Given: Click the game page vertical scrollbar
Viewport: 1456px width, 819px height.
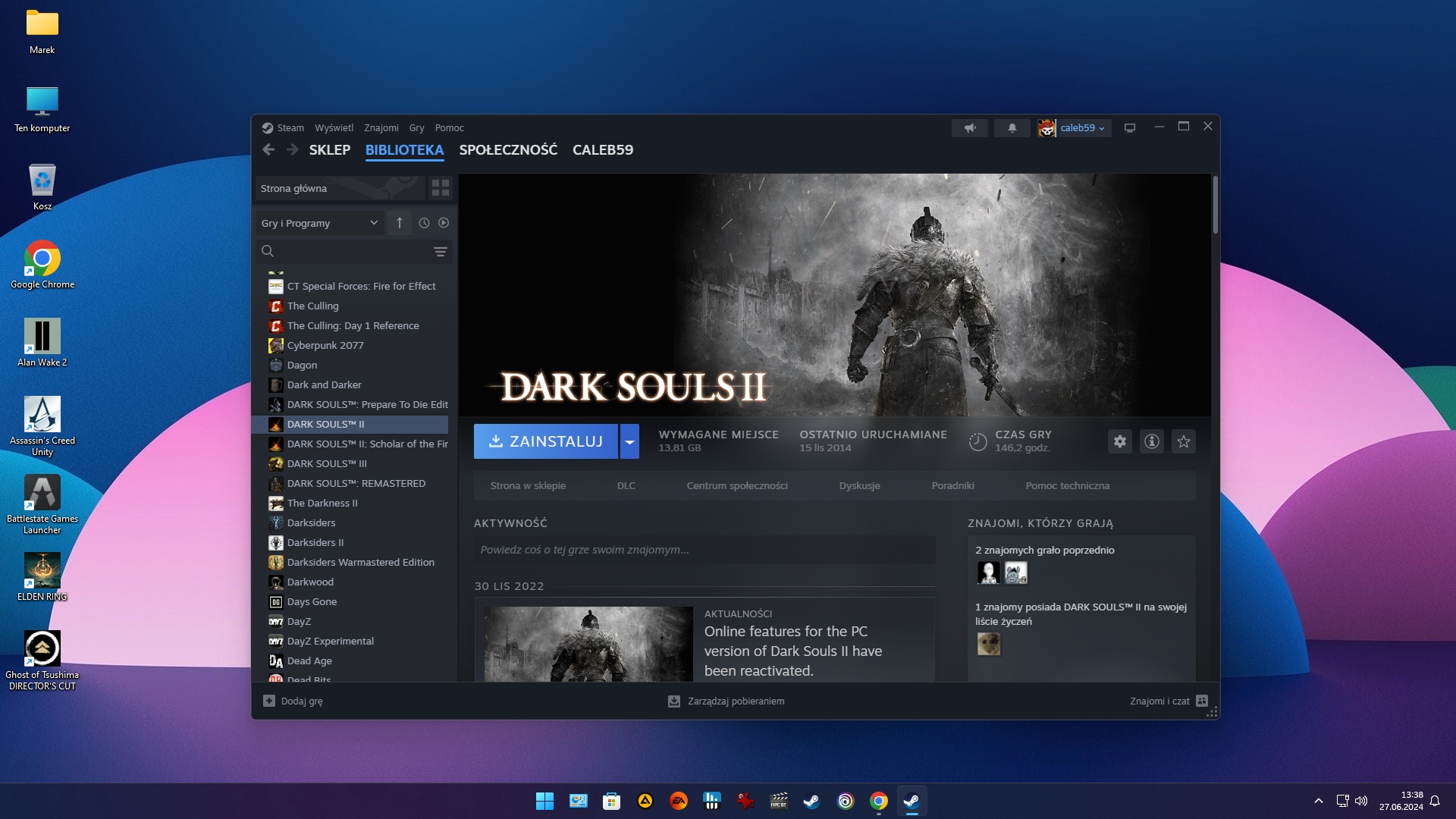Looking at the screenshot, I should pyautogui.click(x=1215, y=205).
